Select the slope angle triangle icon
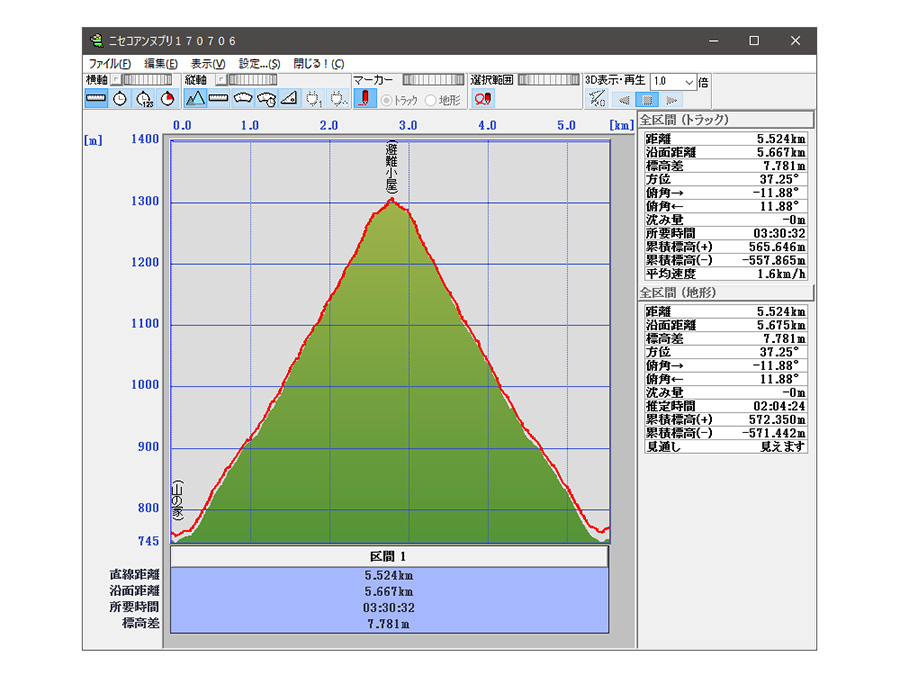Image resolution: width=900 pixels, height=675 pixels. point(289,99)
